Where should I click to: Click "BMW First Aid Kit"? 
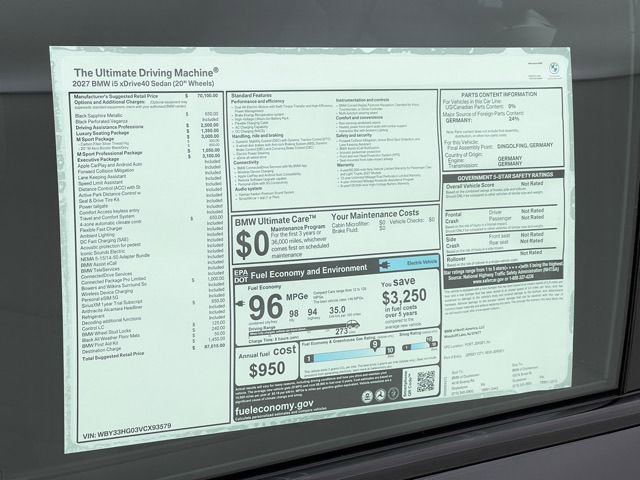[100, 344]
